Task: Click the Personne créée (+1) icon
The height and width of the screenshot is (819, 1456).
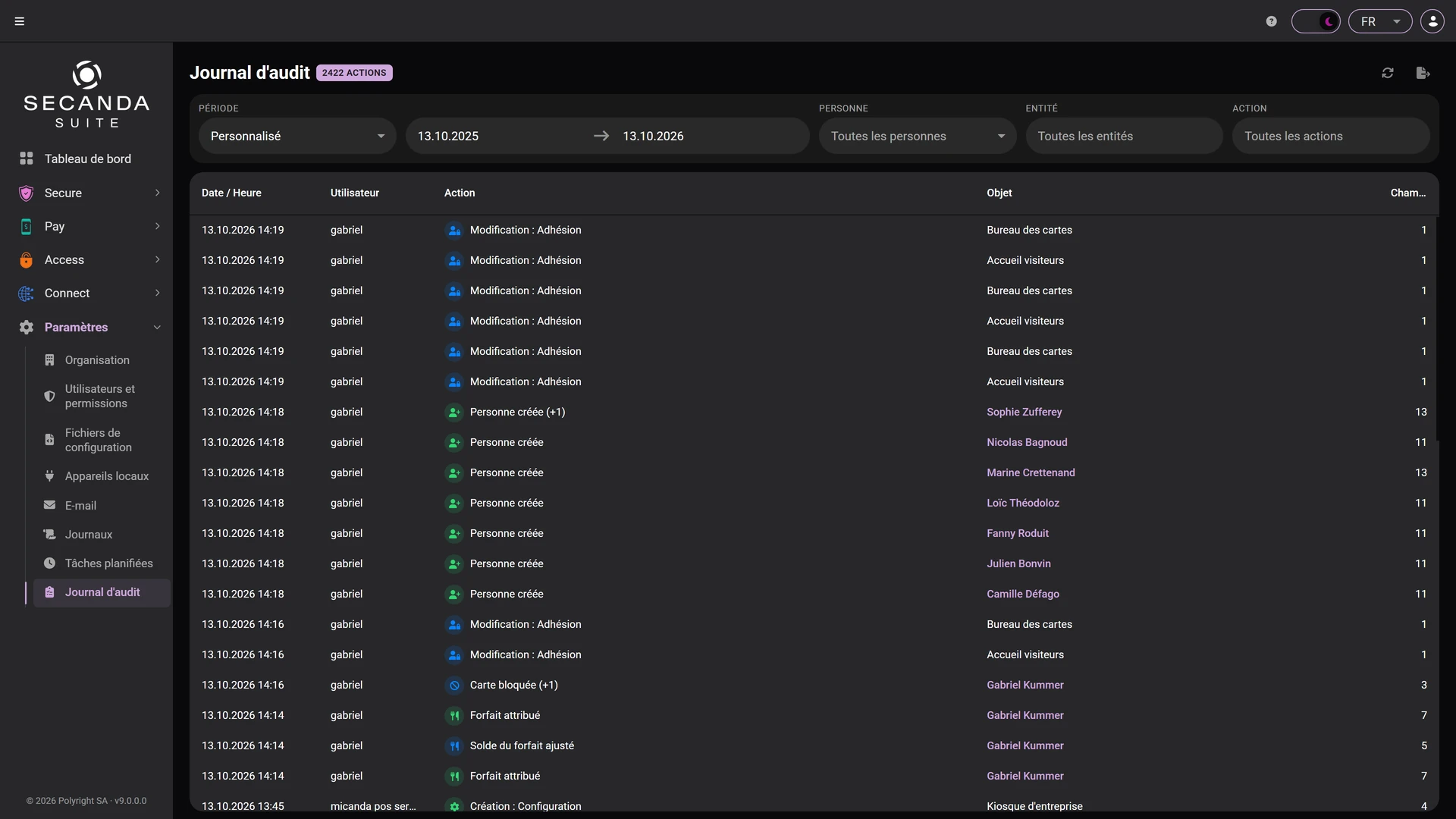Action: point(454,413)
